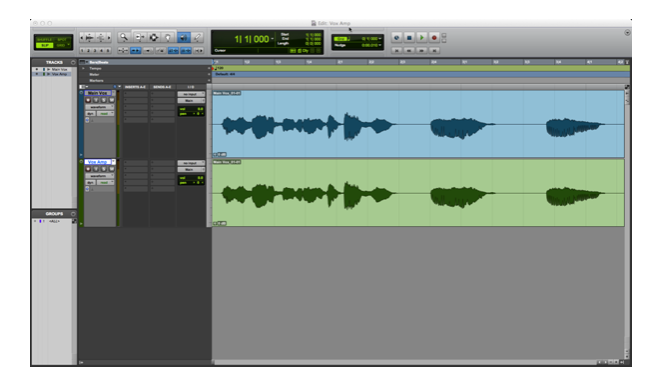Image resolution: width=666 pixels, height=385 pixels.
Task: Click the horizontal zoom audio waveform button
Action: click(89, 37)
